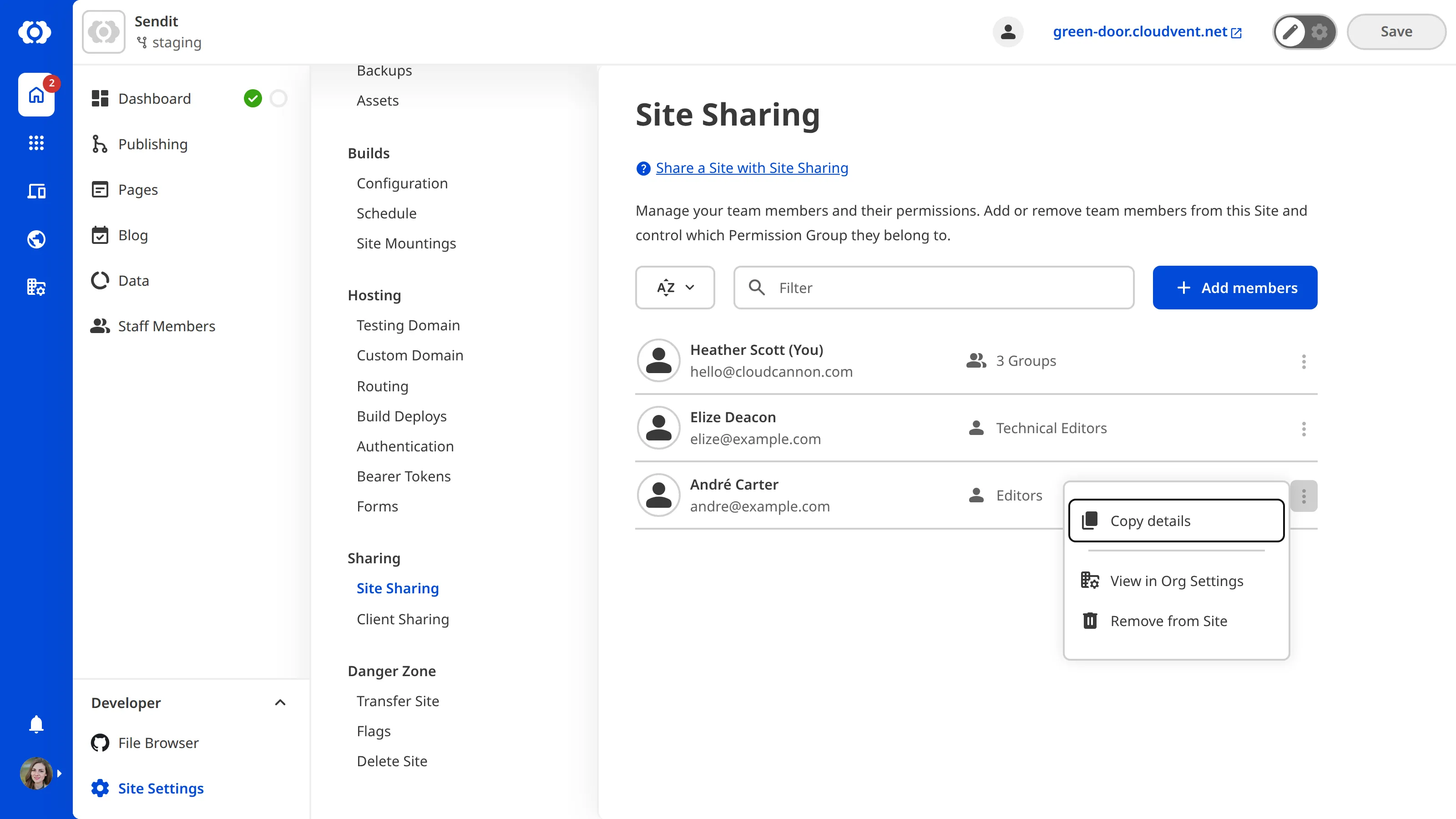Click the Add members button
This screenshot has height=819, width=1456.
click(1235, 287)
